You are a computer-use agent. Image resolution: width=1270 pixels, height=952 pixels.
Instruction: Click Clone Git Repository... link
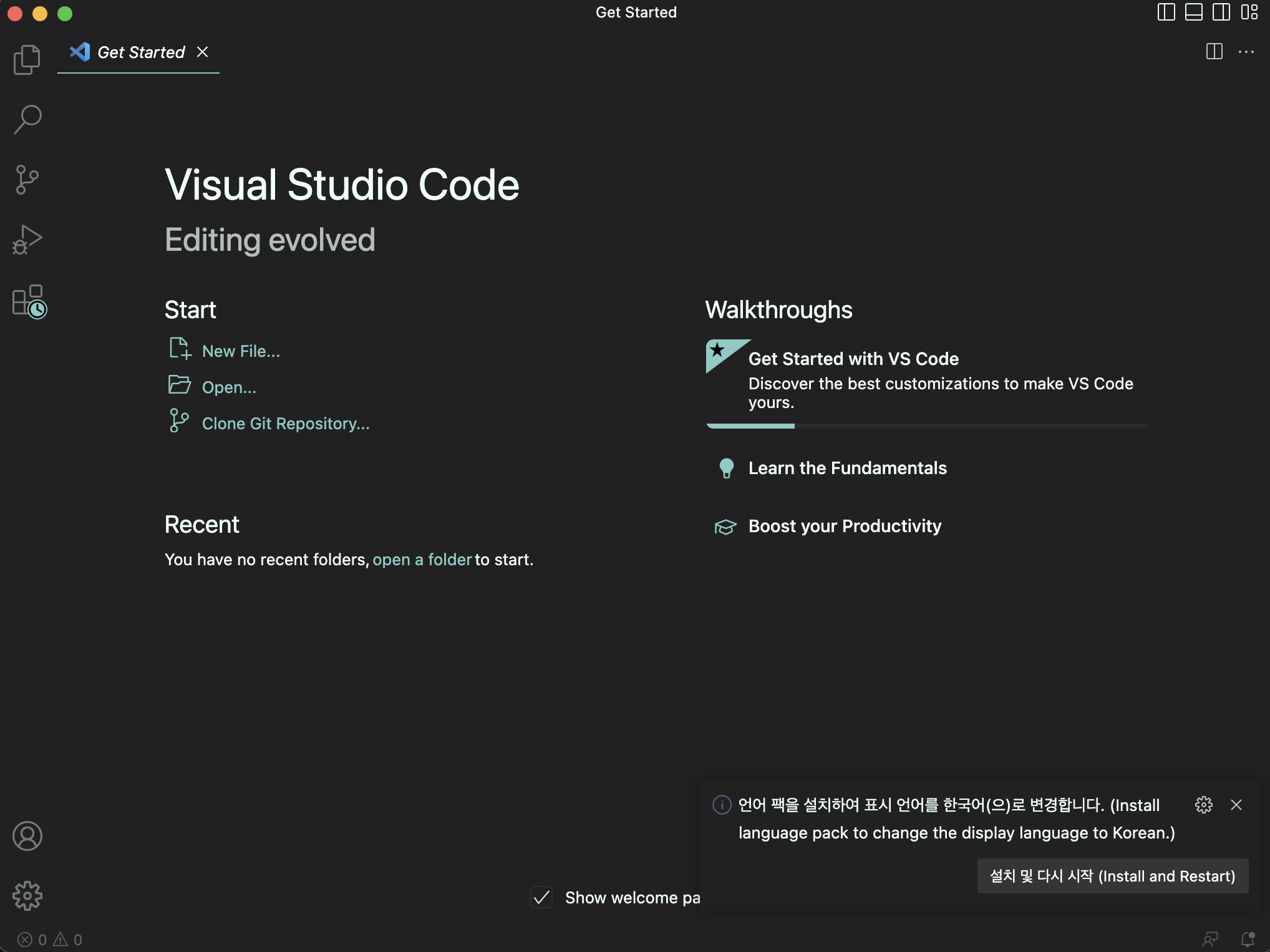pyautogui.click(x=286, y=424)
